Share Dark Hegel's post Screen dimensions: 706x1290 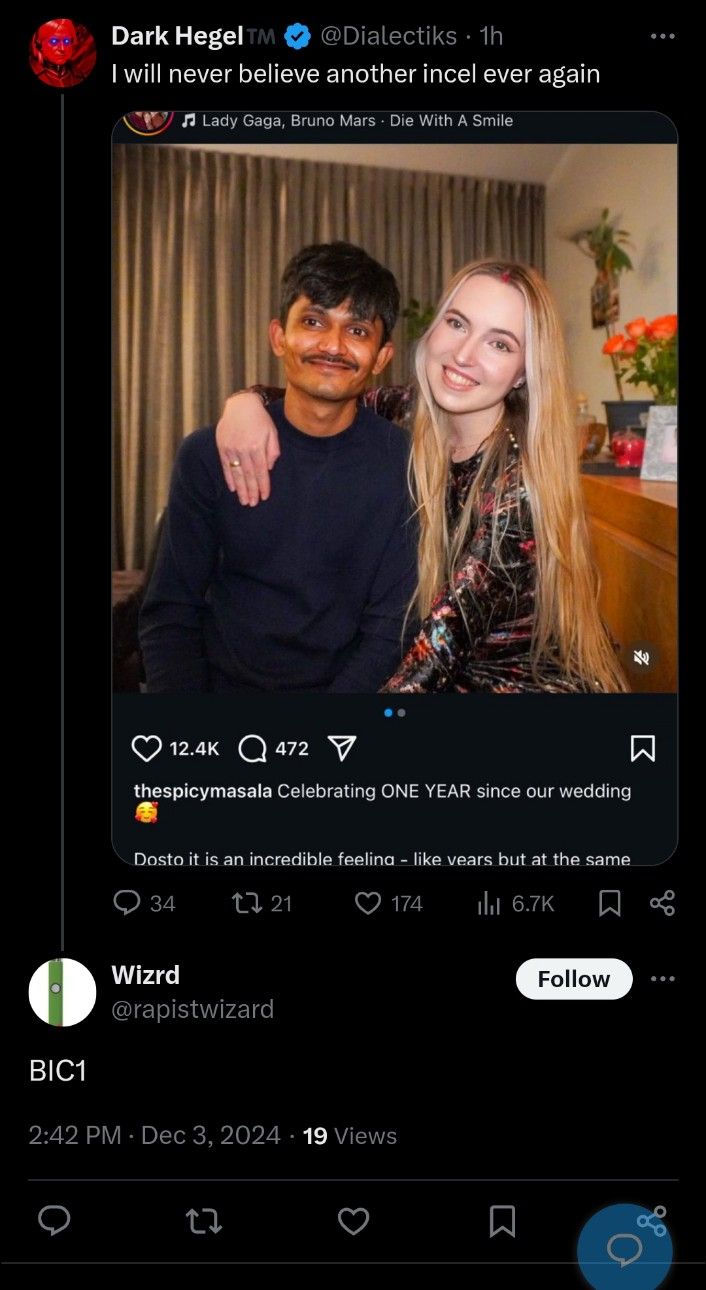pos(662,903)
